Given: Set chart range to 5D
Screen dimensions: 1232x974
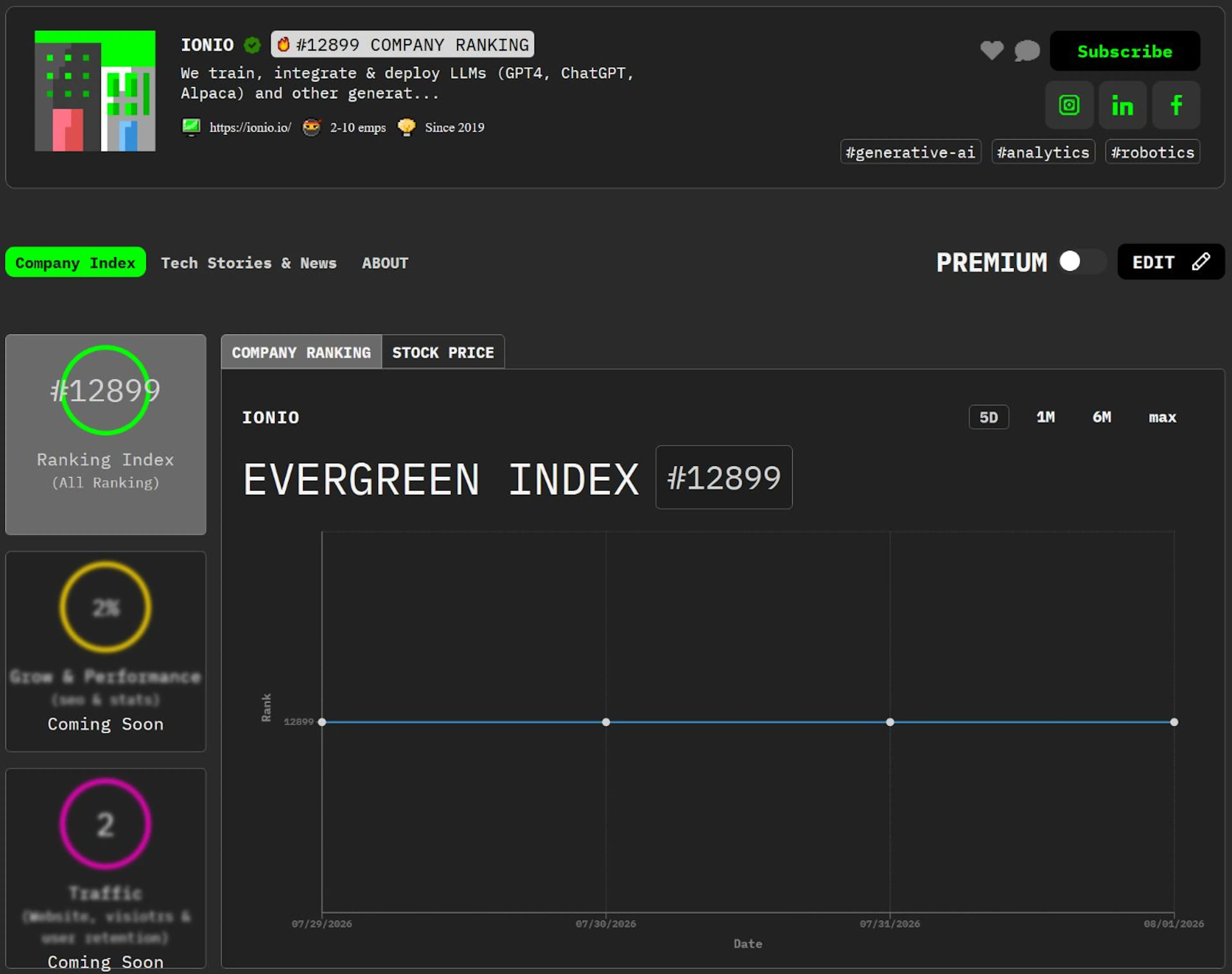Looking at the screenshot, I should [988, 417].
